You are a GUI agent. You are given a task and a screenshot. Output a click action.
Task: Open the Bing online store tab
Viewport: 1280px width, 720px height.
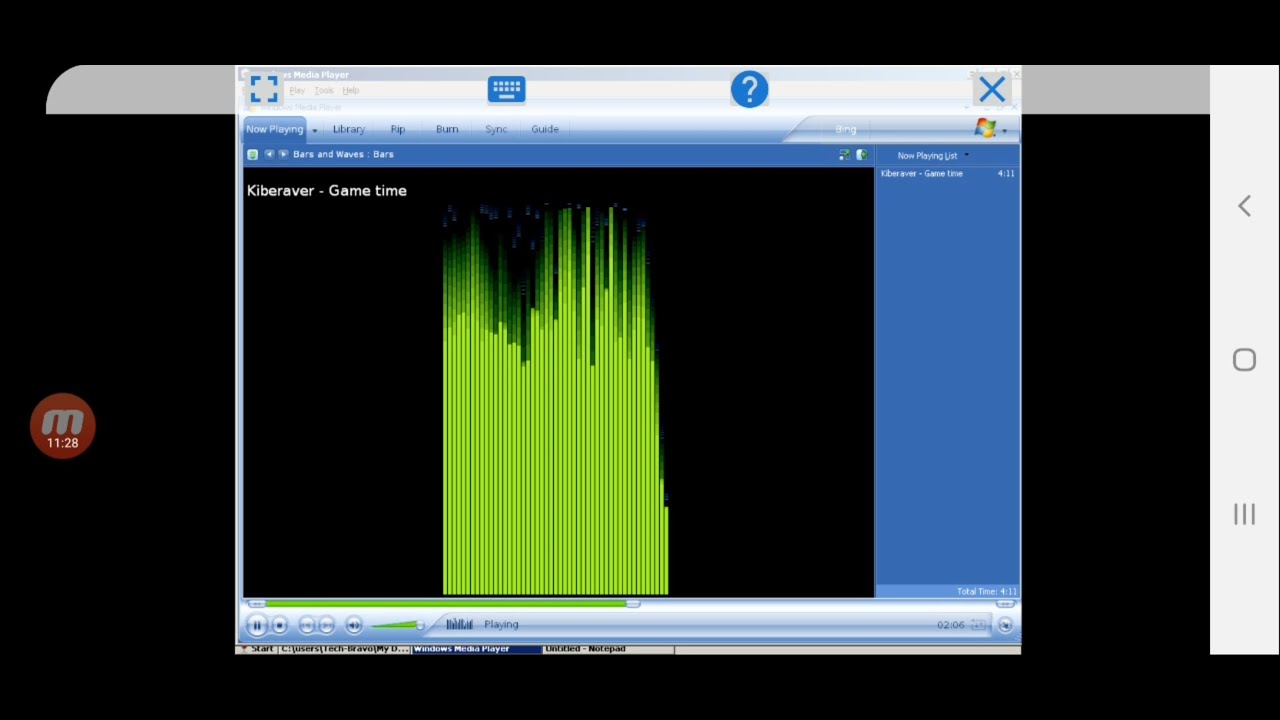(x=846, y=129)
